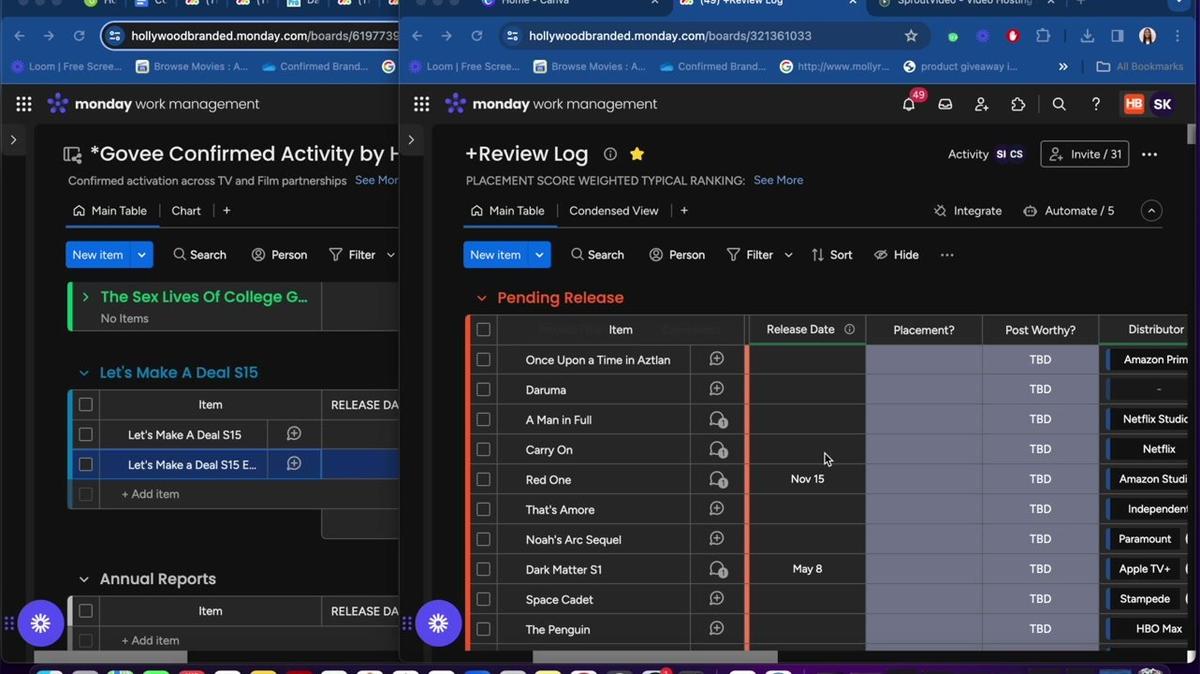Click horizontal scrollbar under Review Log table
Viewport: 1200px width, 674px height.
pyautogui.click(x=655, y=657)
